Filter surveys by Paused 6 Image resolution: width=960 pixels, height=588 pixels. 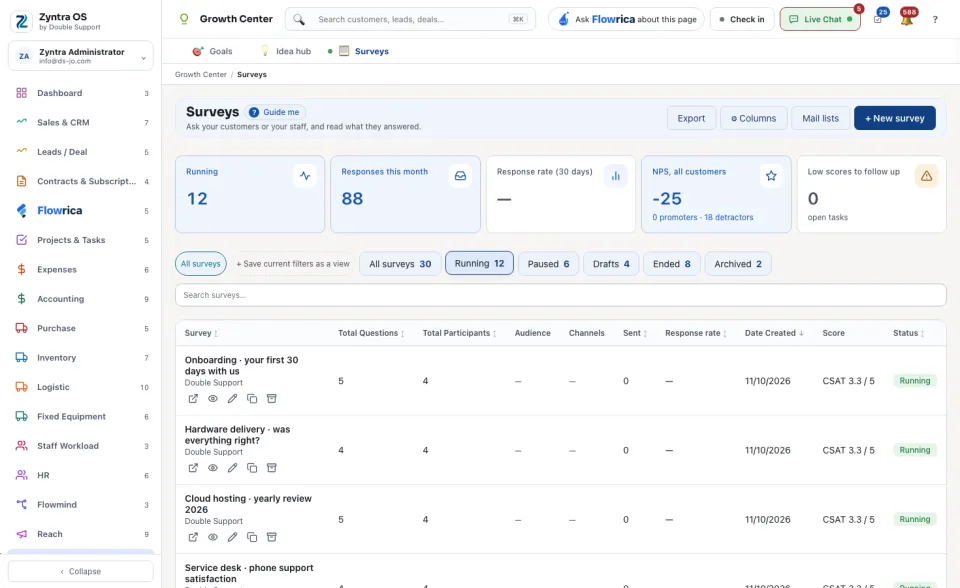click(x=549, y=264)
